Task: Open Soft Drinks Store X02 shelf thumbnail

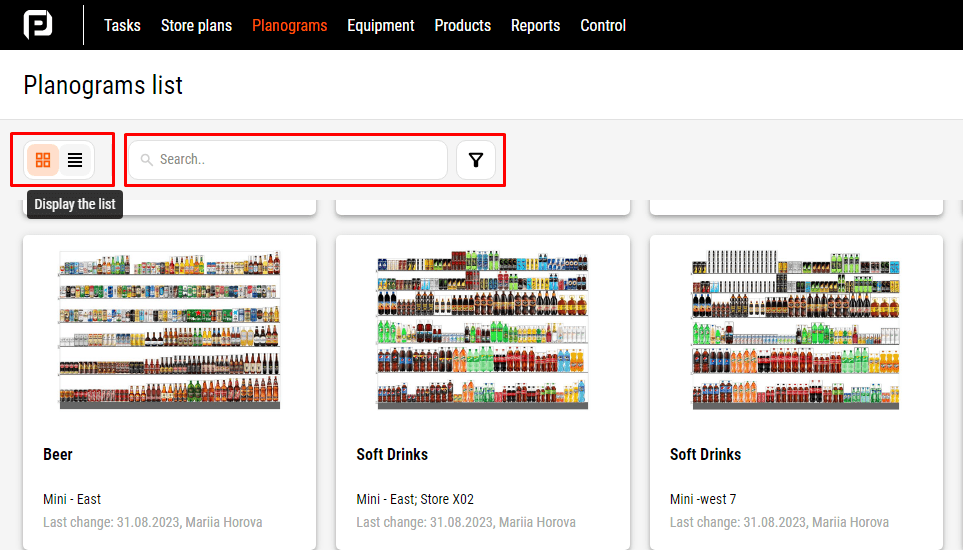Action: (482, 330)
